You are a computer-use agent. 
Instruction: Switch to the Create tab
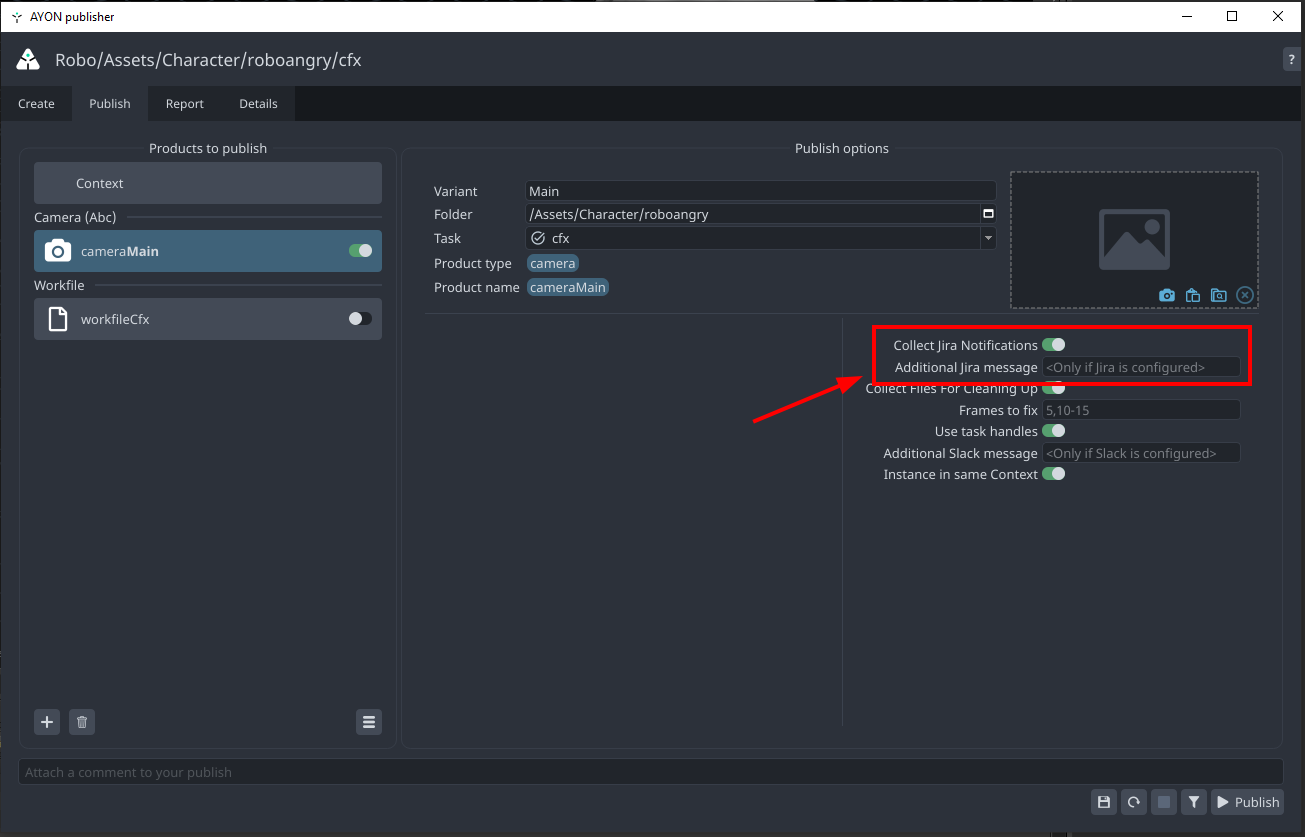(36, 104)
